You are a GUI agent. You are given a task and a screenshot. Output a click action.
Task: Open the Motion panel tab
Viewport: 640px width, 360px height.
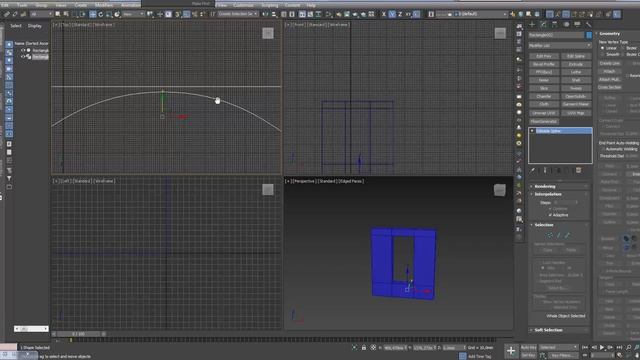click(x=566, y=24)
